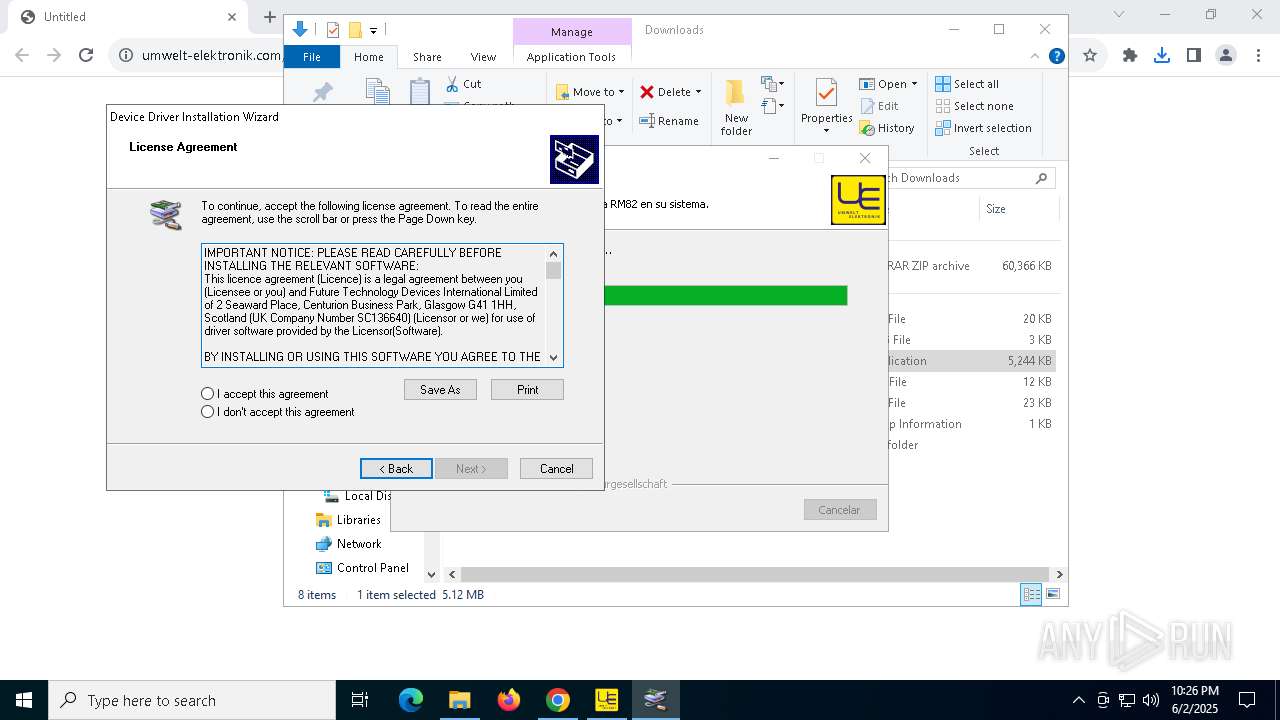Select 'I accept this agreement' radio button
Viewport: 1280px width, 720px height.
208,394
